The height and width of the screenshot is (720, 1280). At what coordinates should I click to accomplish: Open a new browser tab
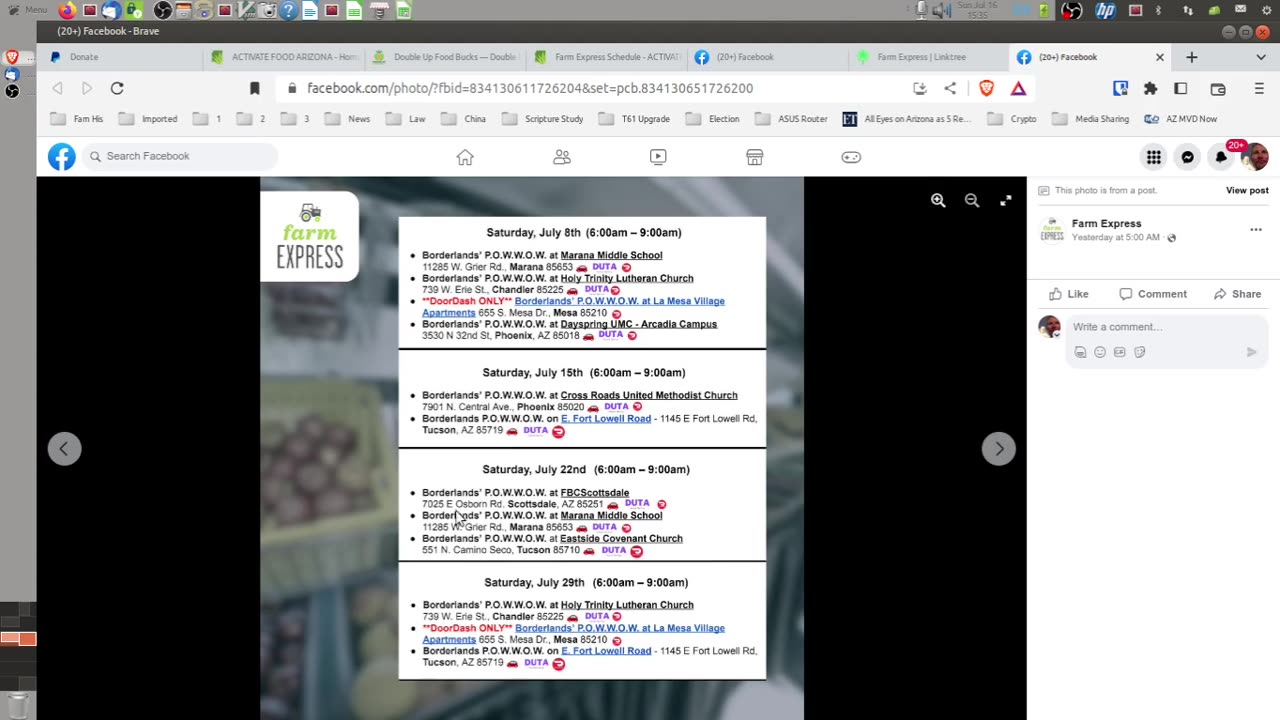[x=1191, y=57]
